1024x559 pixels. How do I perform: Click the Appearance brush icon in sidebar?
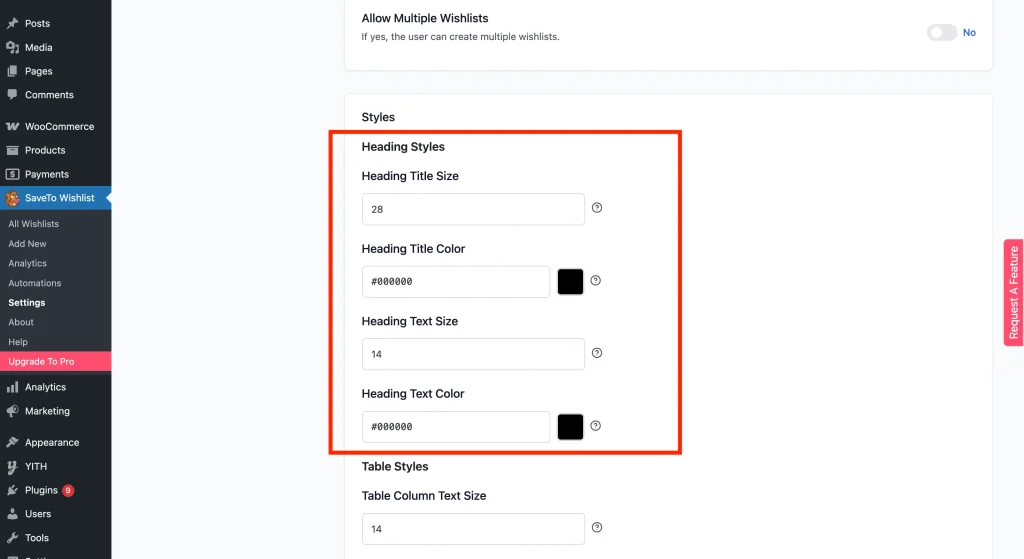[12, 442]
